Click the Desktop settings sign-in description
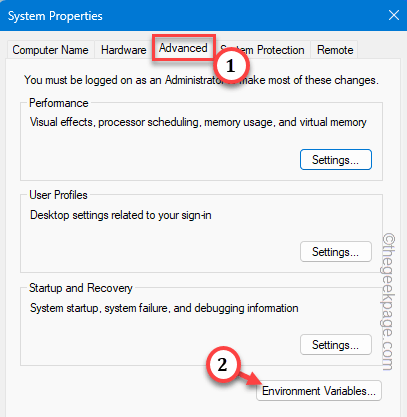The height and width of the screenshot is (417, 407). (121, 215)
